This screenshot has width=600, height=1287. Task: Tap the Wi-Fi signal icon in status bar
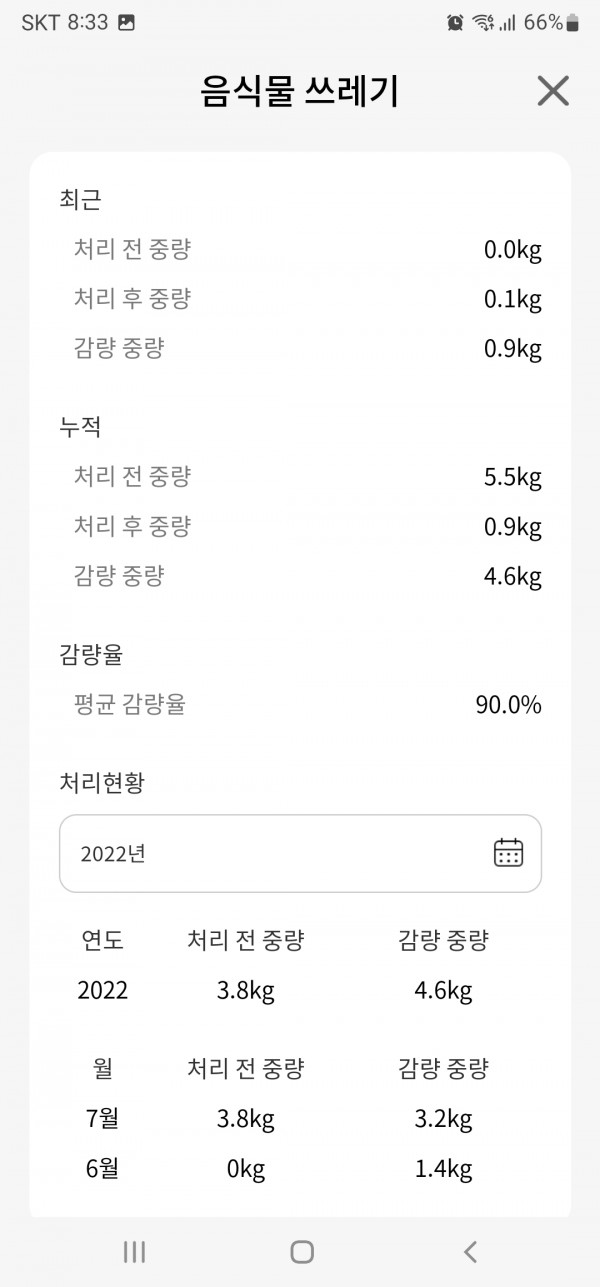click(x=484, y=22)
